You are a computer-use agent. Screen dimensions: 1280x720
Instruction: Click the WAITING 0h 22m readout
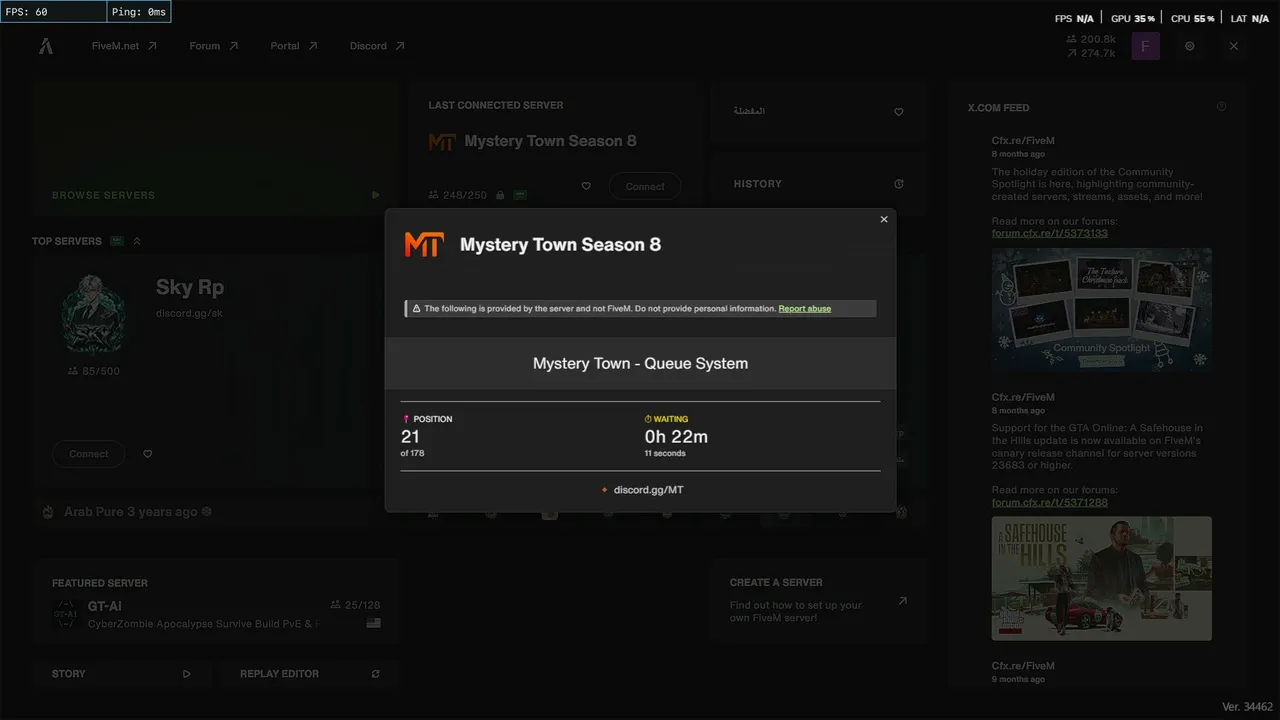pos(676,437)
